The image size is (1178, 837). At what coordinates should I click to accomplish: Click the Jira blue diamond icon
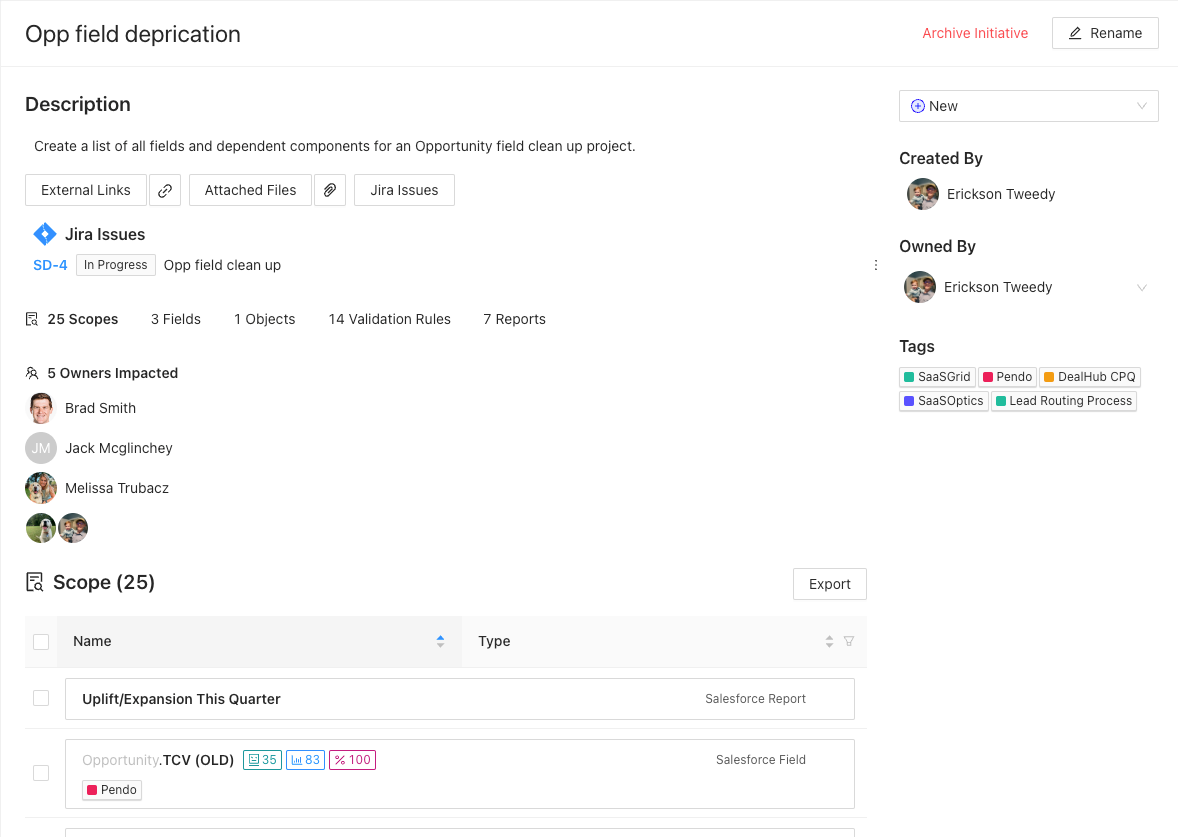pos(44,233)
